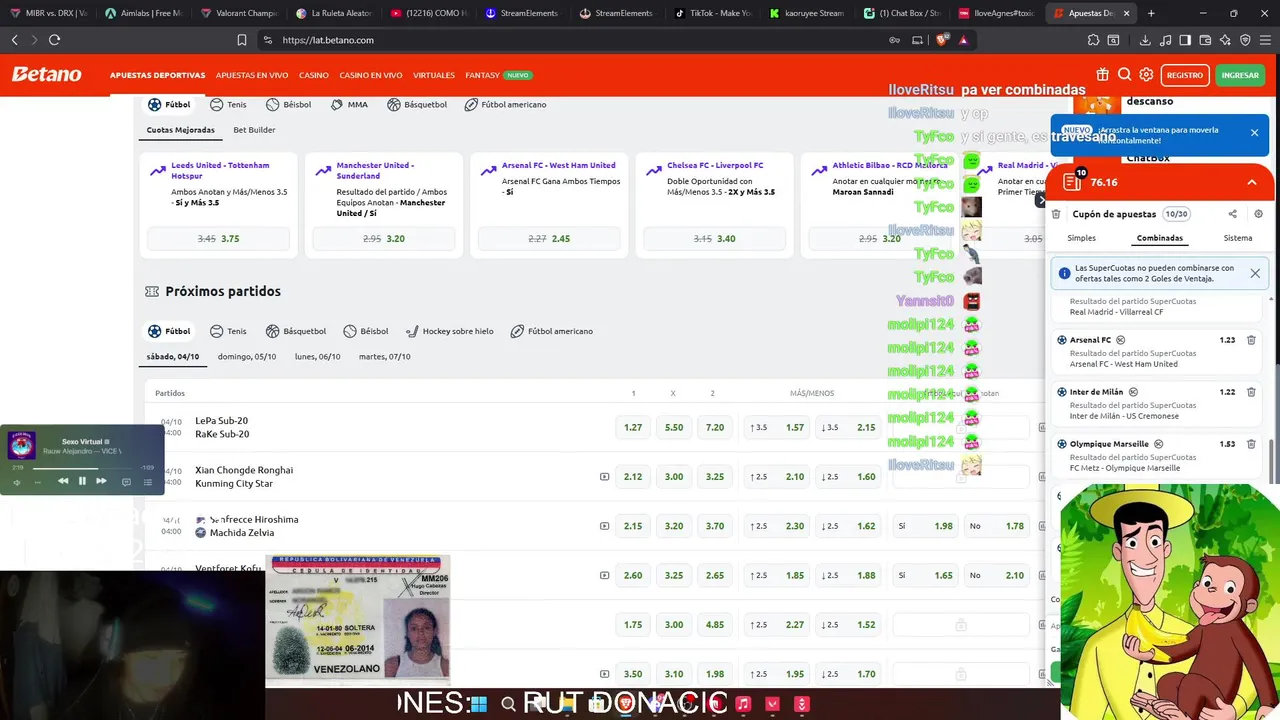Select 2.45 odds on Arsenal FC - West Ham card
Screen dimensions: 1280x720
[550, 239]
